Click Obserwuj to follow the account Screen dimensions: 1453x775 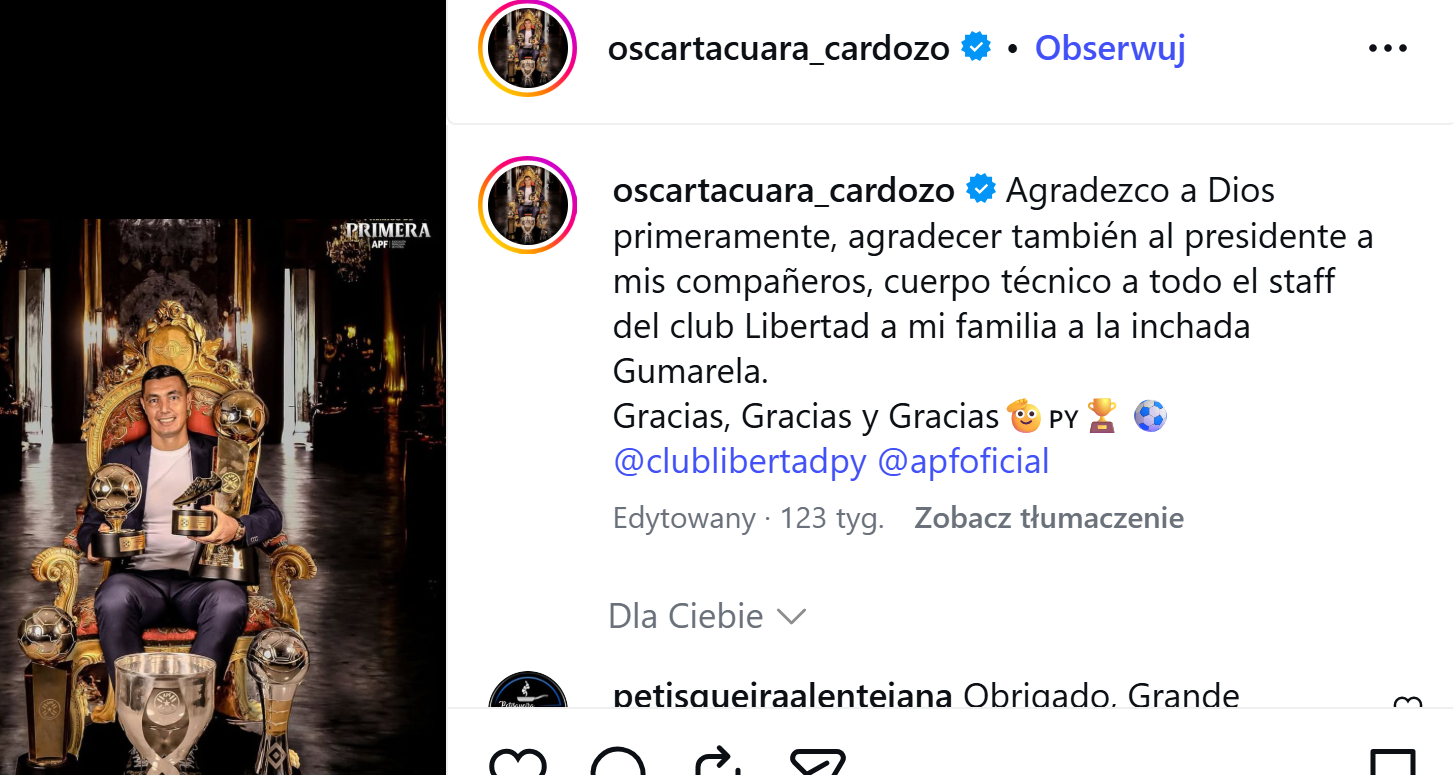click(x=1110, y=48)
